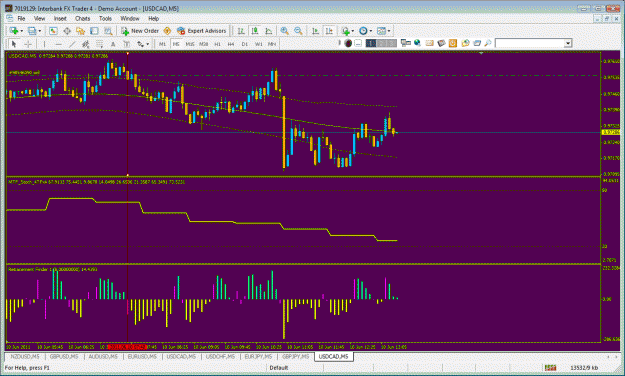Expand the arrows objects dropdown
This screenshot has height=376, width=625.
coord(147,44)
